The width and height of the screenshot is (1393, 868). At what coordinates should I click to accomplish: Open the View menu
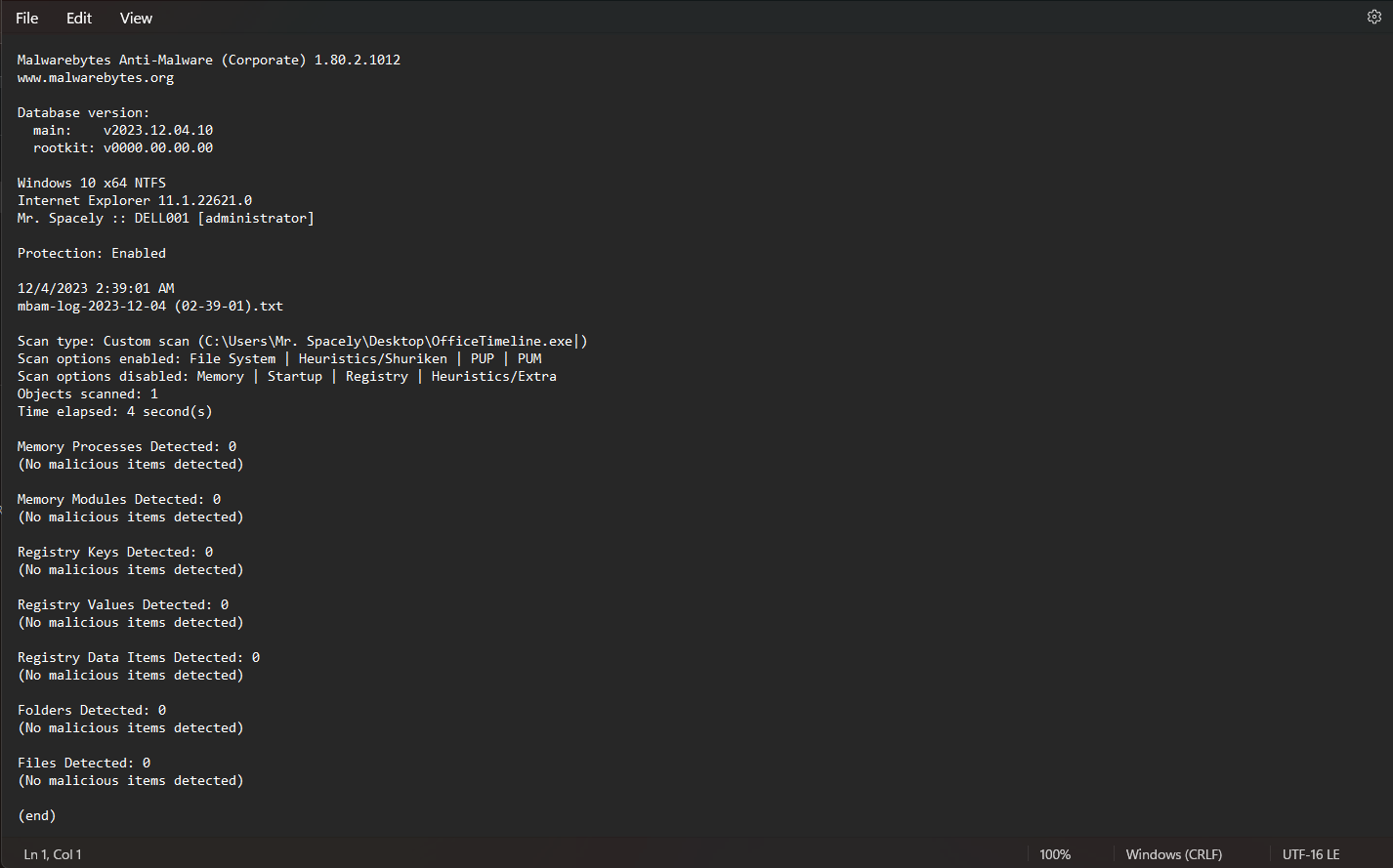[136, 18]
